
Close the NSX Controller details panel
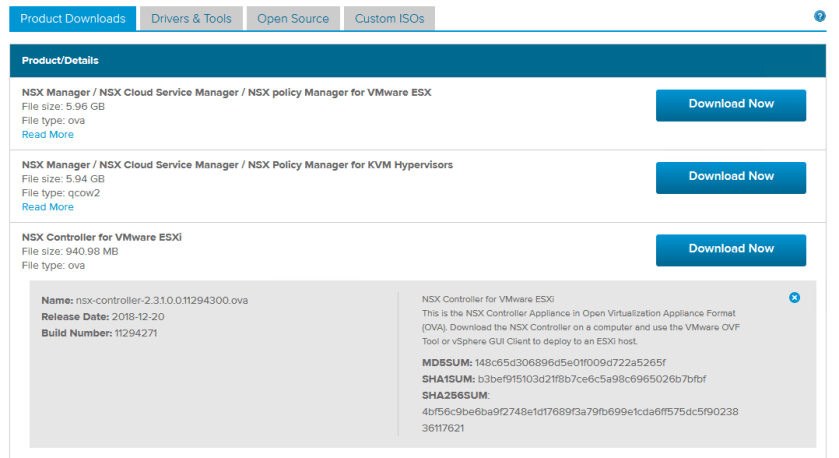pyautogui.click(x=794, y=297)
